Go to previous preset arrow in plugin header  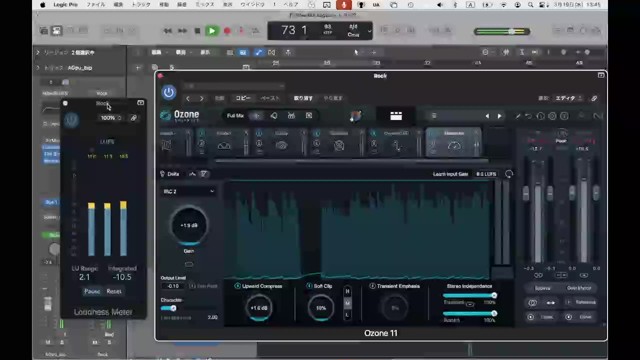point(188,98)
